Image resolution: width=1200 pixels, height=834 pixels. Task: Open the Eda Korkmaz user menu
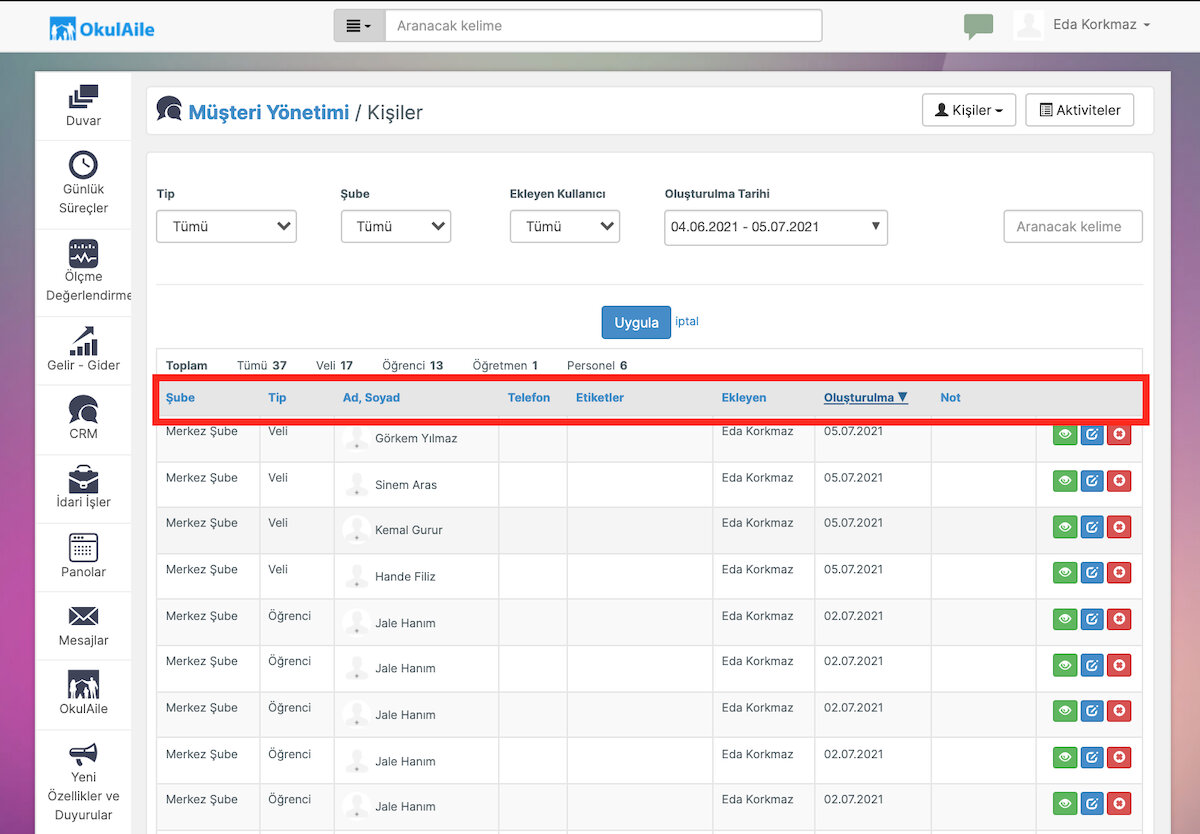click(1101, 24)
